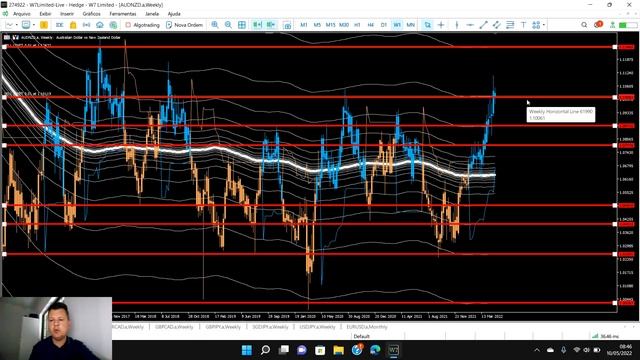
Task: Click the shapes objects icon
Action: (x=536, y=25)
